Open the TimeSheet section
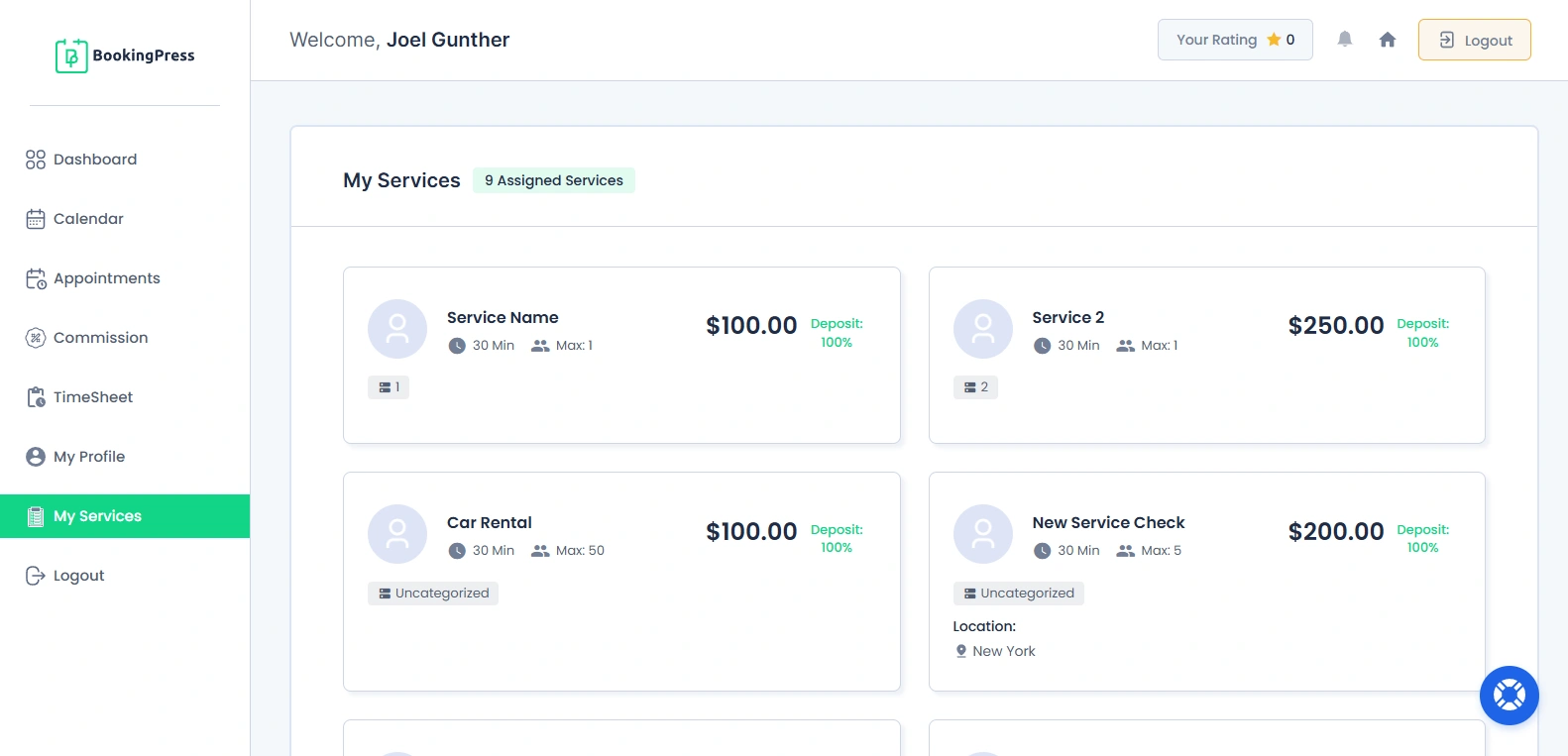Viewport: 1568px width, 756px height. [x=125, y=397]
